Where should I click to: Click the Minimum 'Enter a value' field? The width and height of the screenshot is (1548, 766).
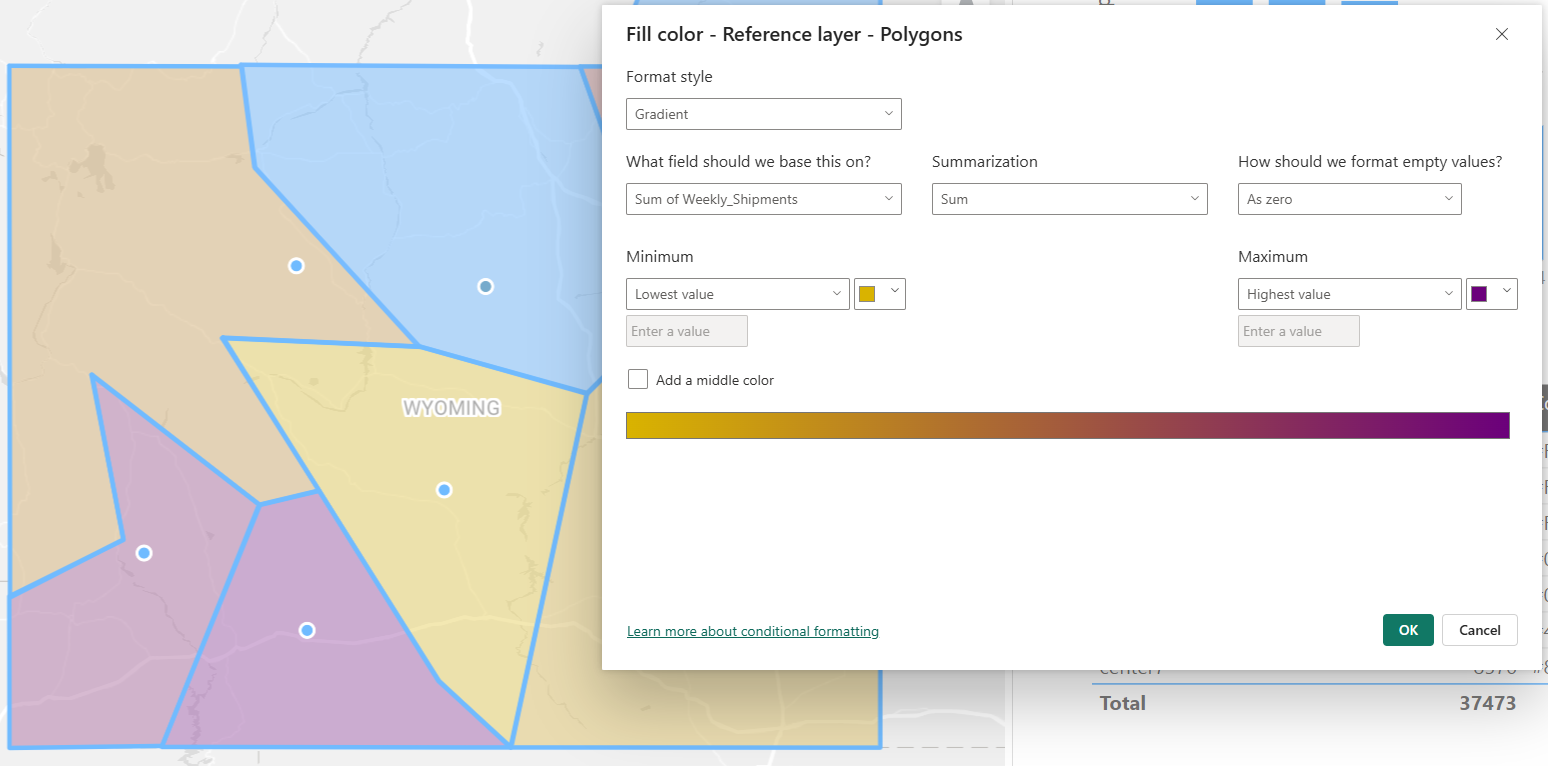coord(687,331)
